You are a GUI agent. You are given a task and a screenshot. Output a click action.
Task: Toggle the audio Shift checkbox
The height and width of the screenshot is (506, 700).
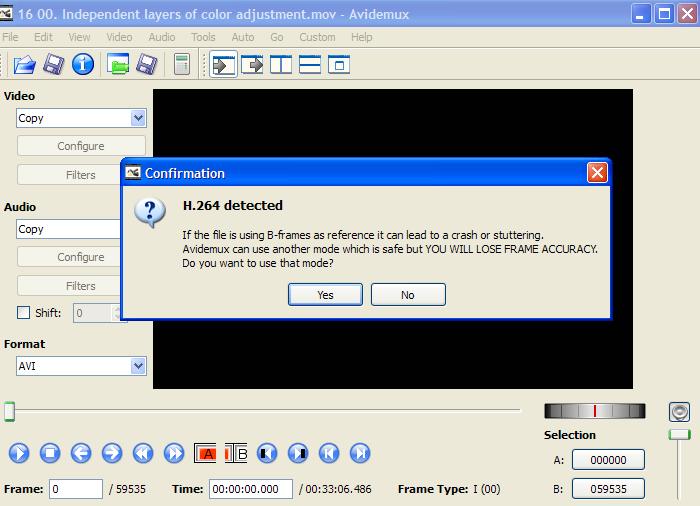pos(23,313)
